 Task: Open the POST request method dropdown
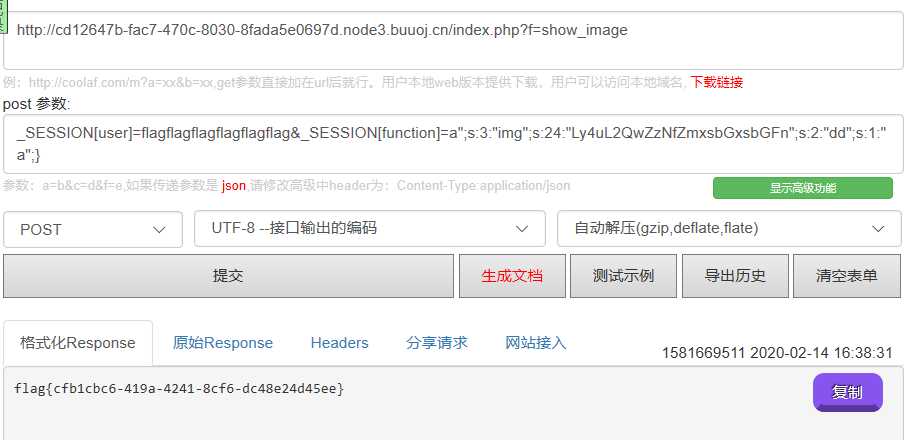(x=93, y=229)
